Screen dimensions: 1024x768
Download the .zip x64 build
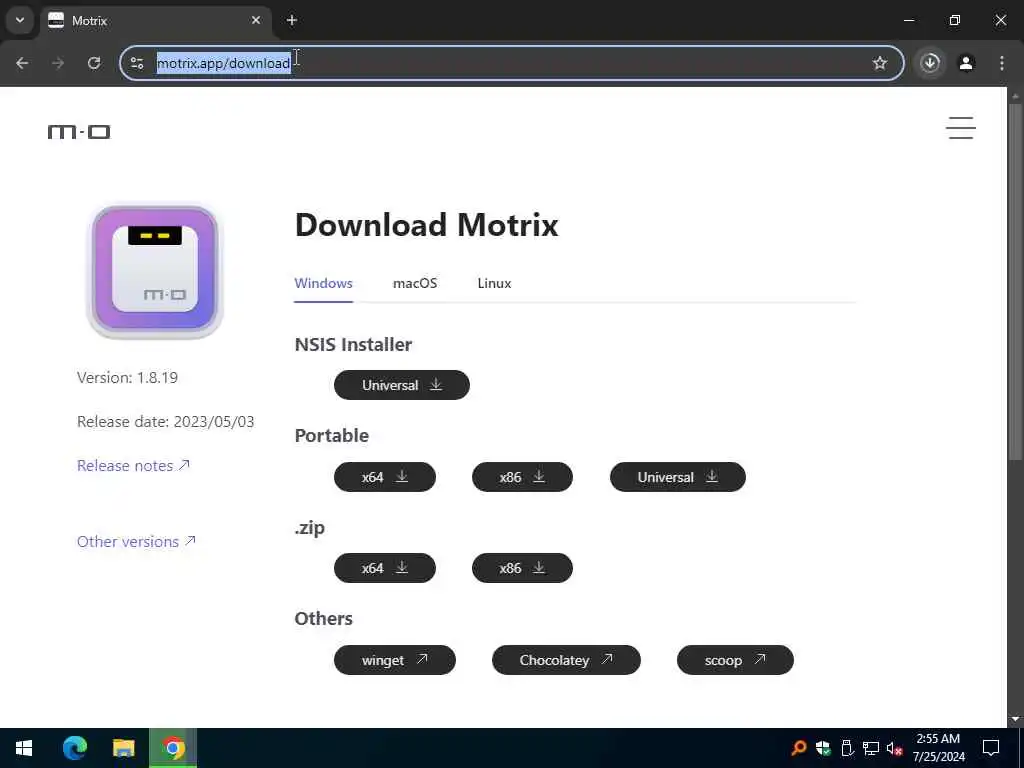[385, 568]
